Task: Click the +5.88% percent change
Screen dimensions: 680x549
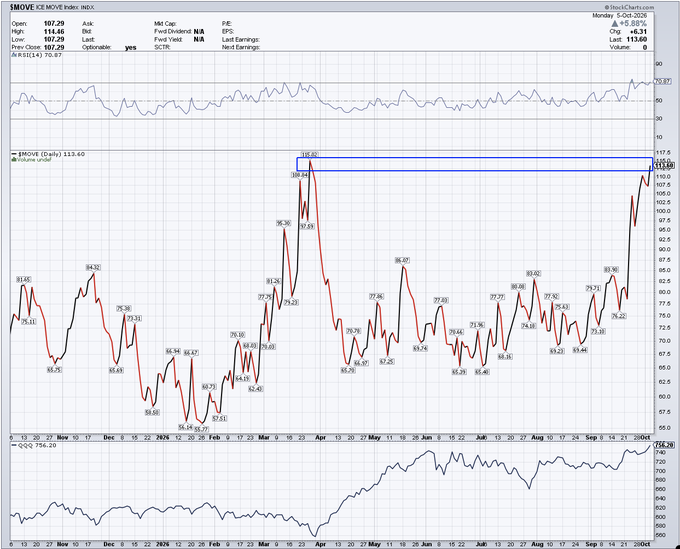Action: (633, 23)
